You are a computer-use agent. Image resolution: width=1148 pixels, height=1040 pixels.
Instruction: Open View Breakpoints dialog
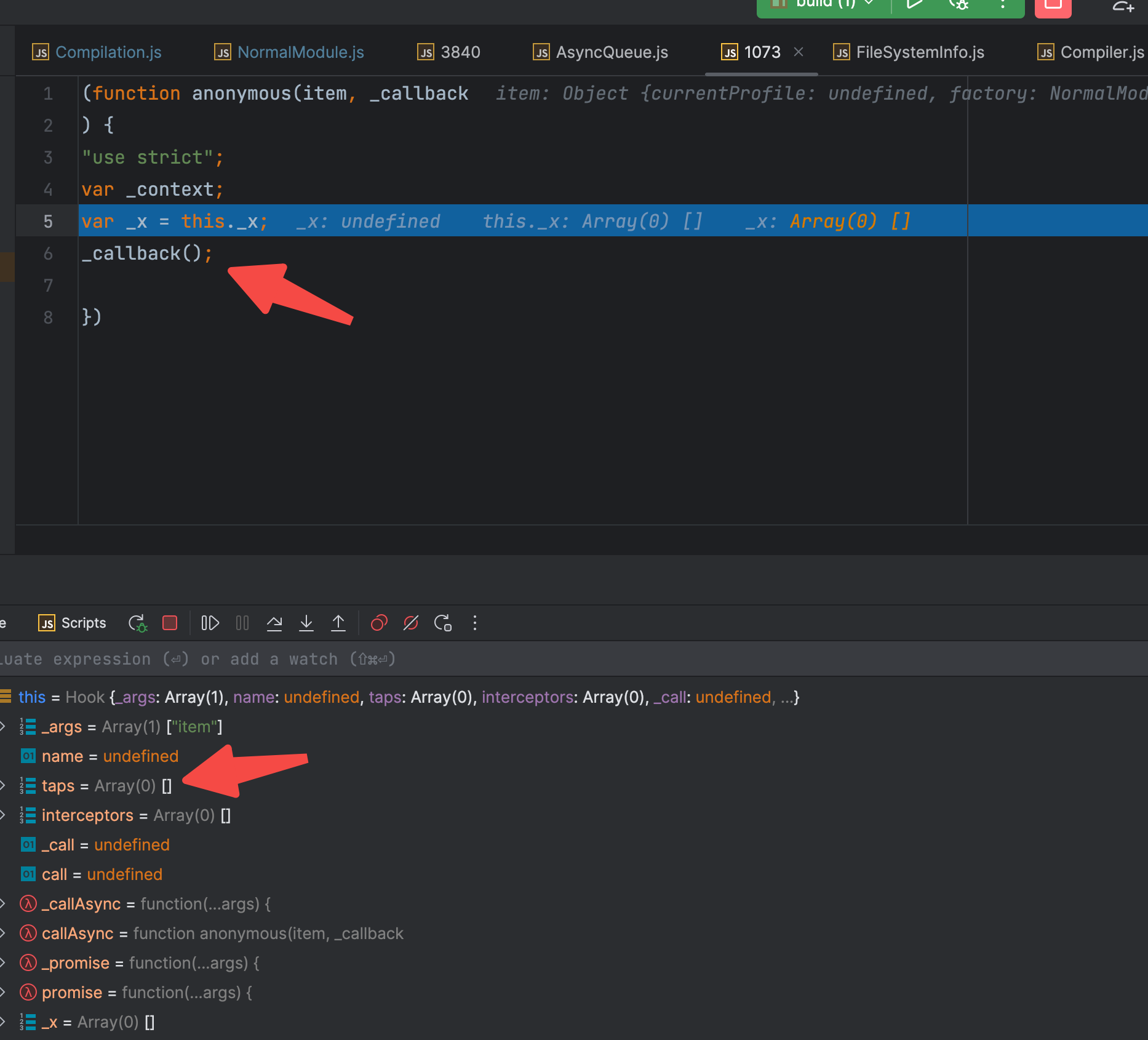point(379,623)
